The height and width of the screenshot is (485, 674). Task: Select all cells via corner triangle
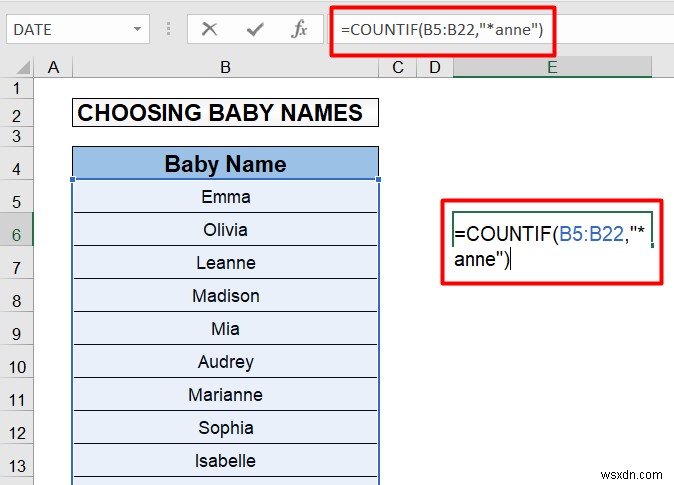click(x=21, y=68)
